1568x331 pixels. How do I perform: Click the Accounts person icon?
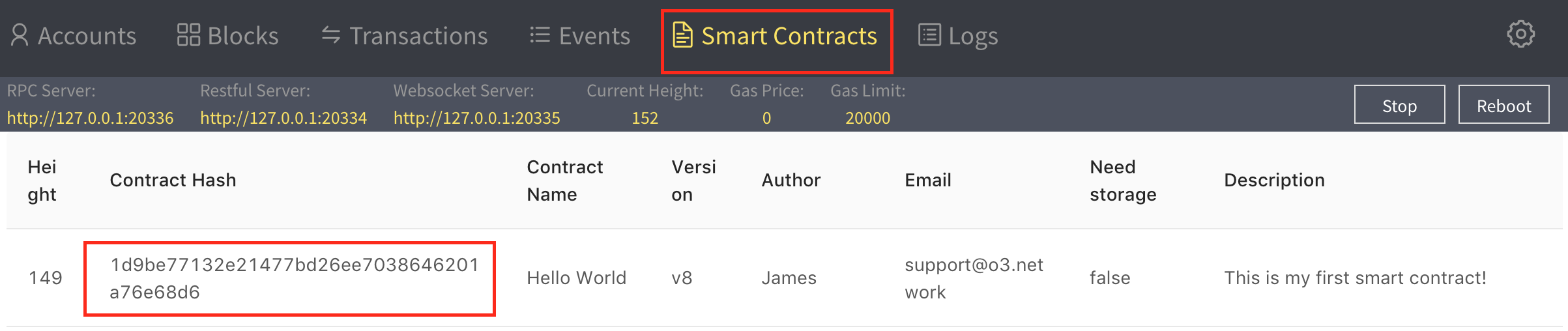pyautogui.click(x=20, y=35)
